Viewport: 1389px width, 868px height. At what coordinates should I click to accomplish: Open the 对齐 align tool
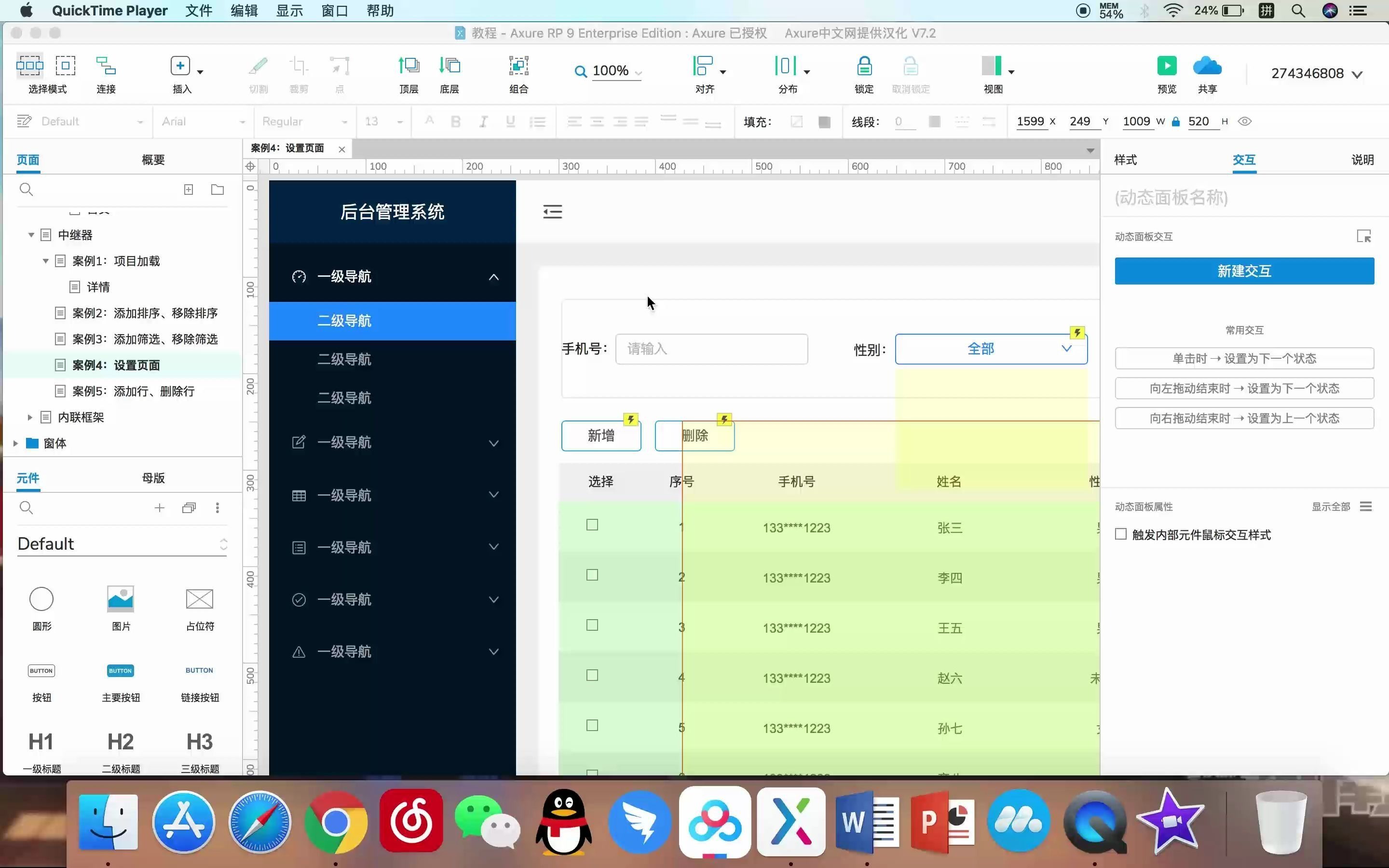(704, 66)
